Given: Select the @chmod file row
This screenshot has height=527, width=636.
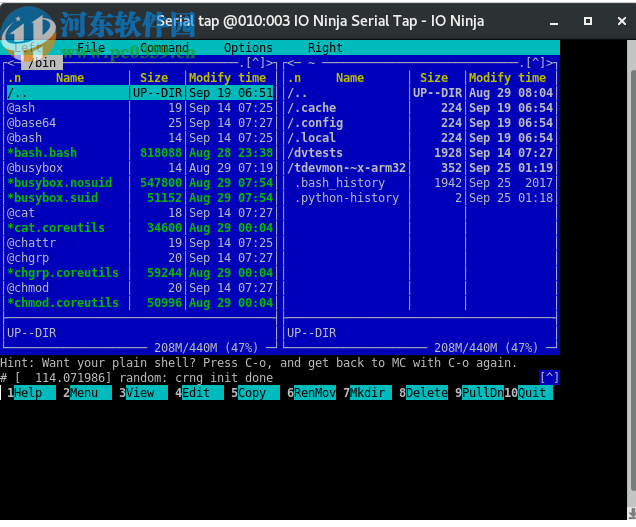Looking at the screenshot, I should (x=140, y=288).
